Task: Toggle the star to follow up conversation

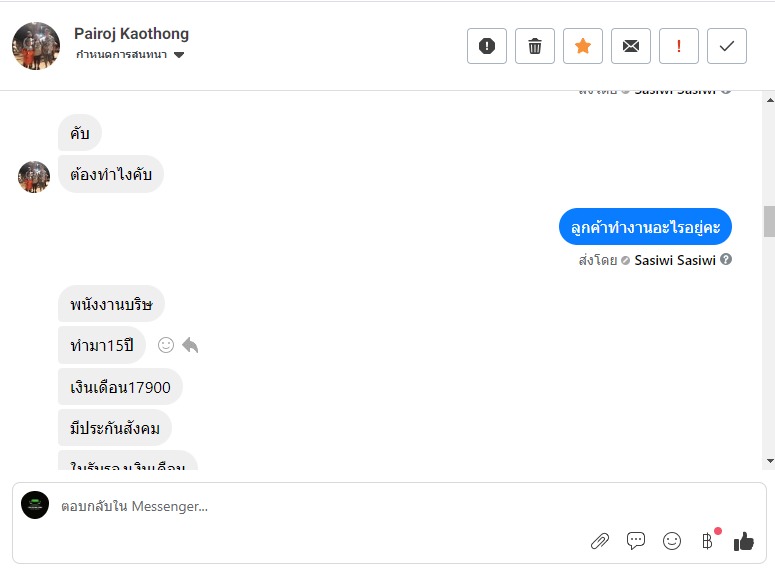Action: 583,46
